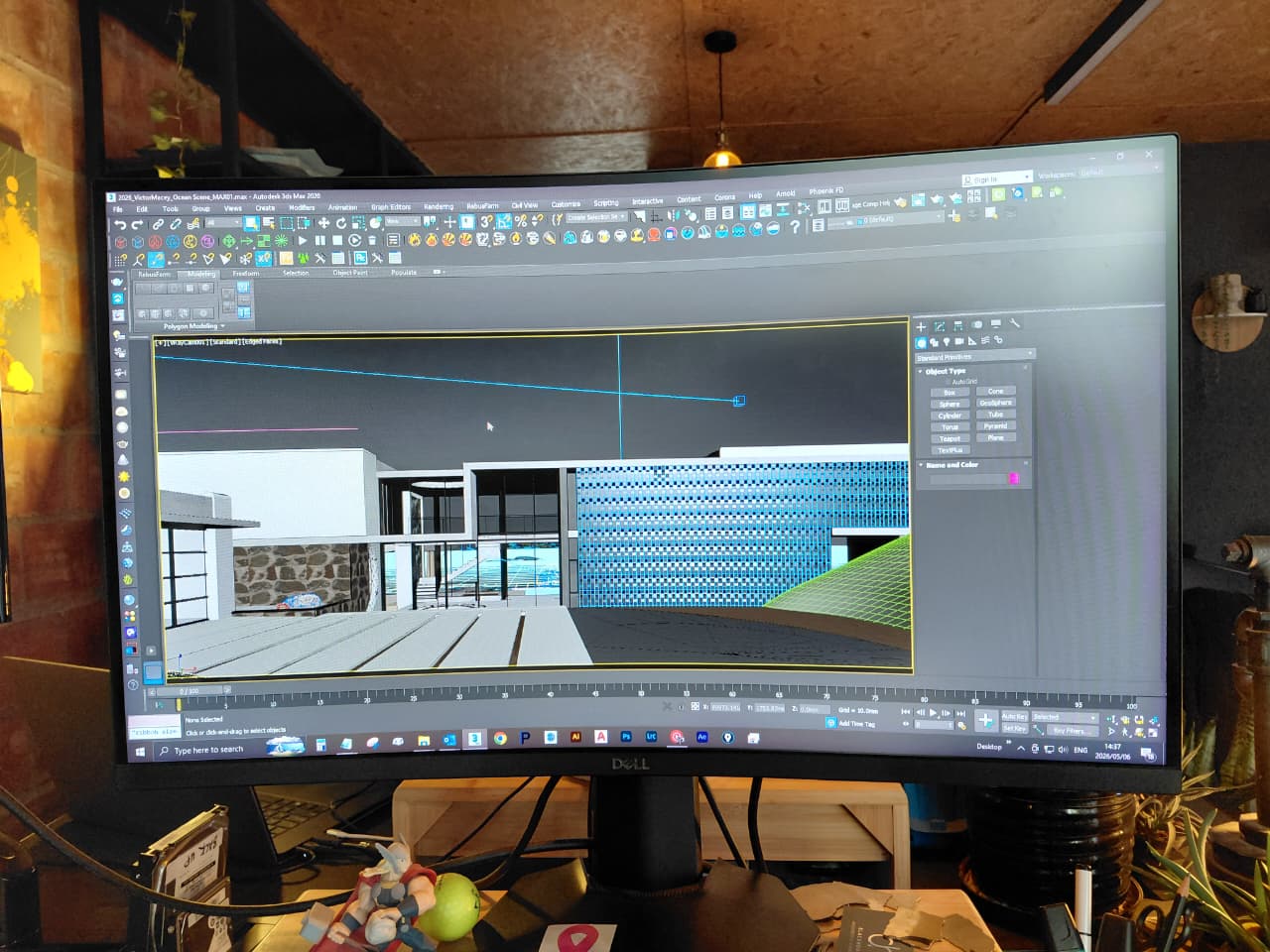Open the Create Selection Set dropdown
The image size is (1270, 952).
[x=597, y=217]
